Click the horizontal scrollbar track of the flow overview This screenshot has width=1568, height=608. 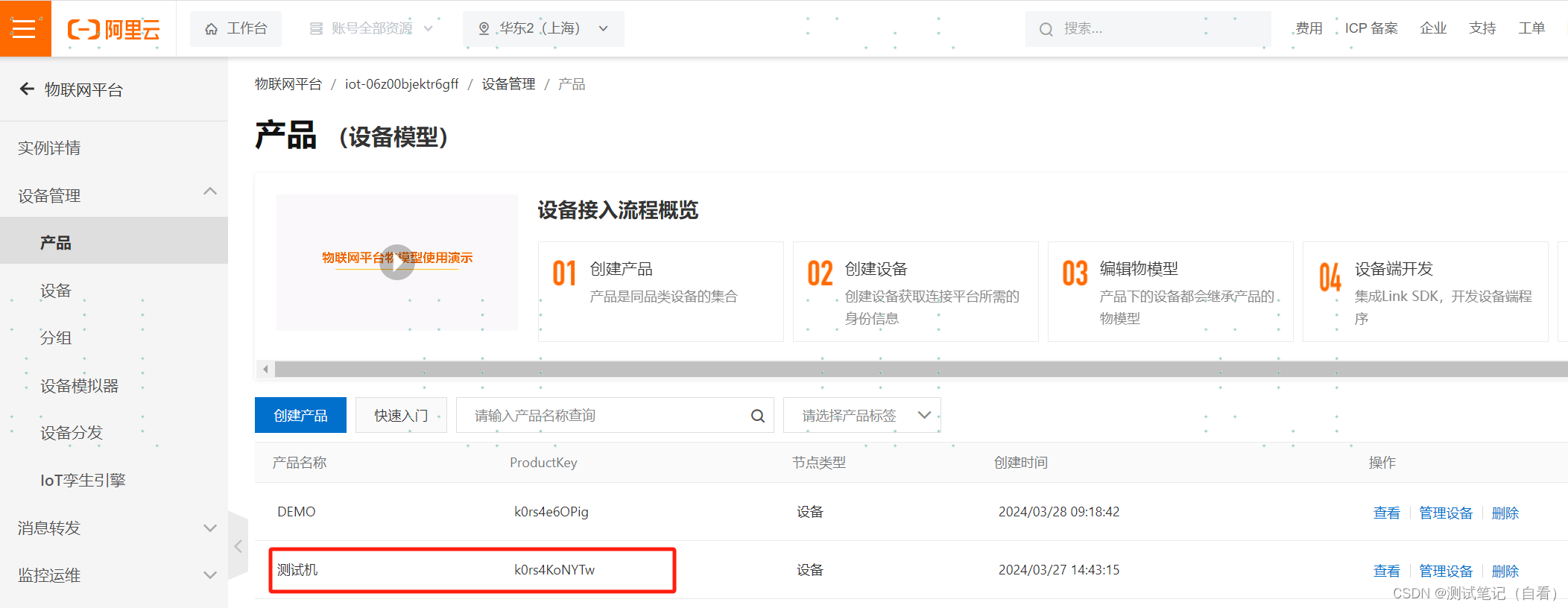(921, 369)
